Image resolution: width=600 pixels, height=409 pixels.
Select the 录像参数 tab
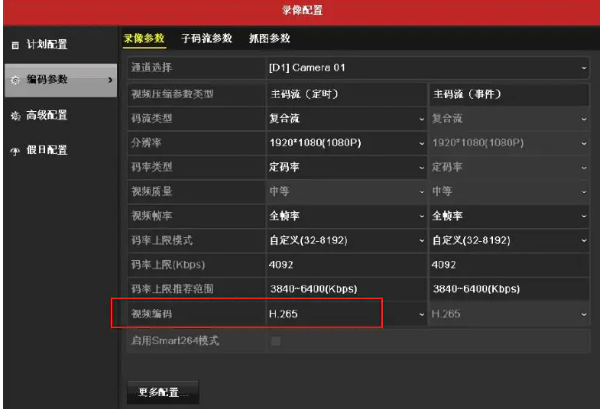143,39
